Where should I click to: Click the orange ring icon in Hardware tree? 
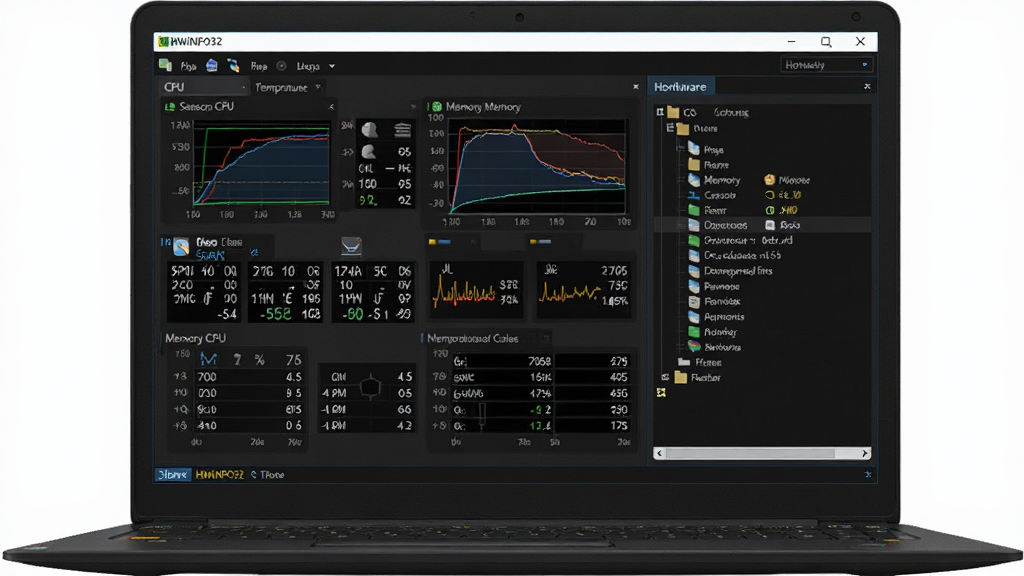(x=770, y=195)
